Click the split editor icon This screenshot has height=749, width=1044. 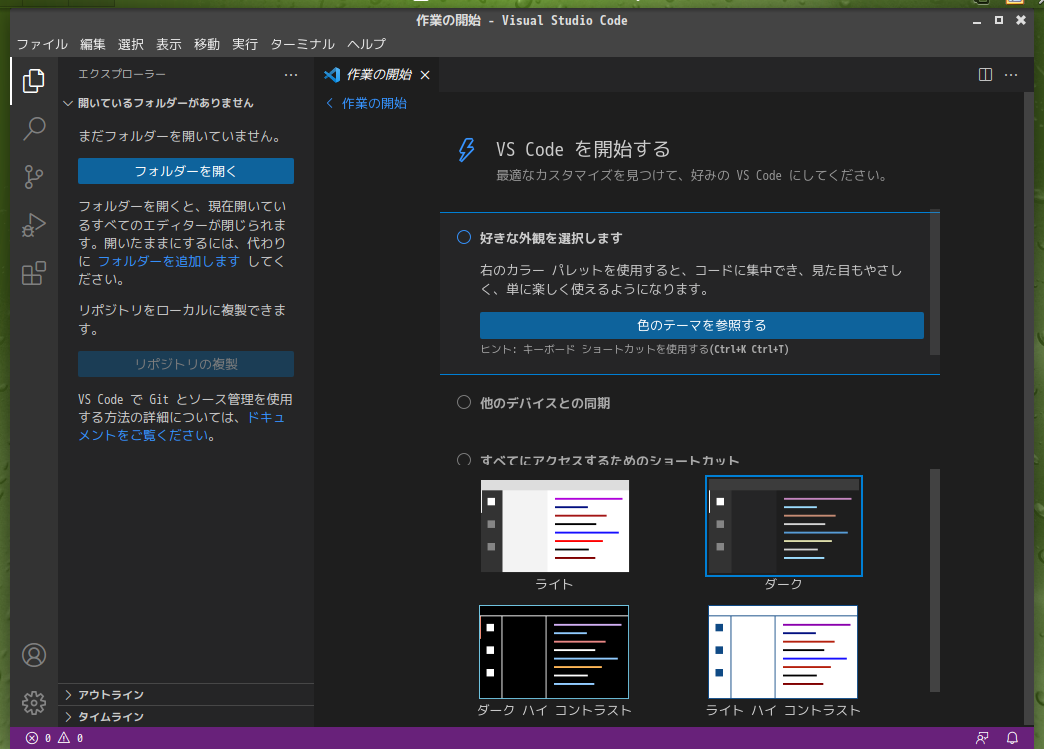pyautogui.click(x=985, y=75)
